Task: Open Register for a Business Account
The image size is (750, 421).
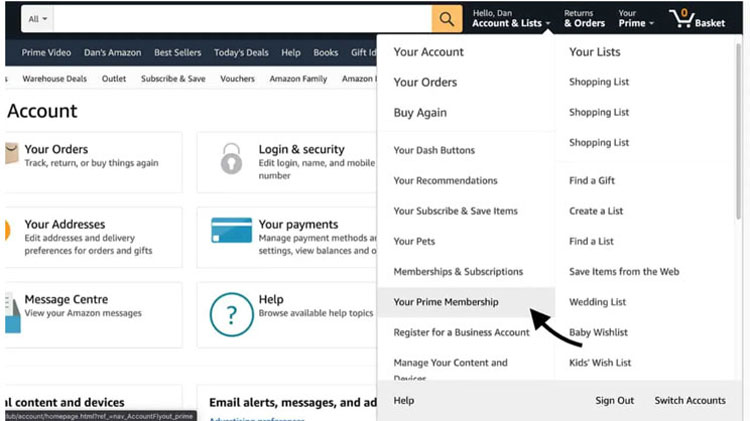Action: click(x=462, y=332)
